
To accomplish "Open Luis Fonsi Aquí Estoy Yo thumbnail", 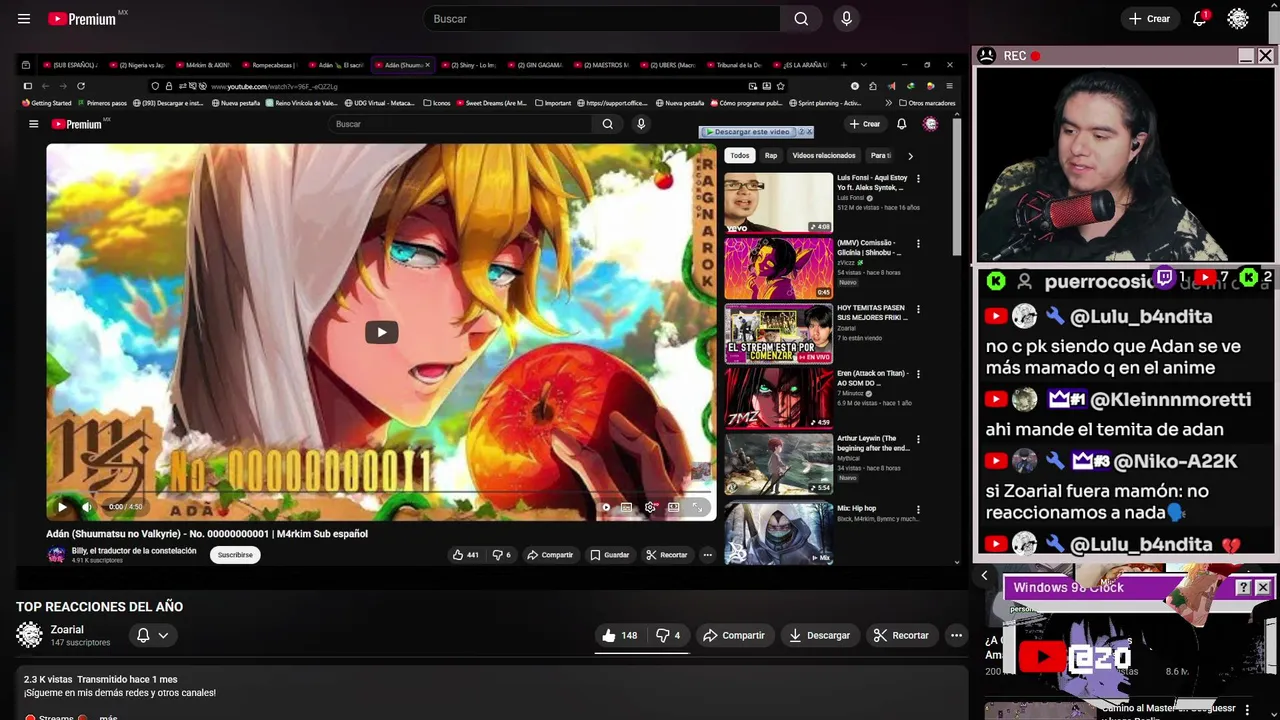I will [x=778, y=202].
